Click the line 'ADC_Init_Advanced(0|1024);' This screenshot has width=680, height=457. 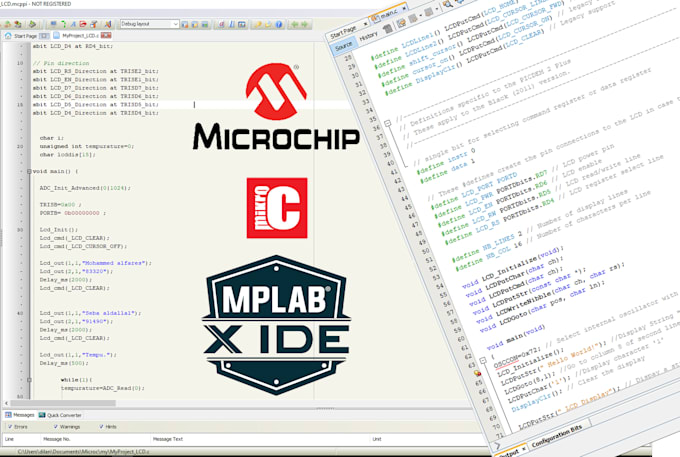tap(85, 188)
